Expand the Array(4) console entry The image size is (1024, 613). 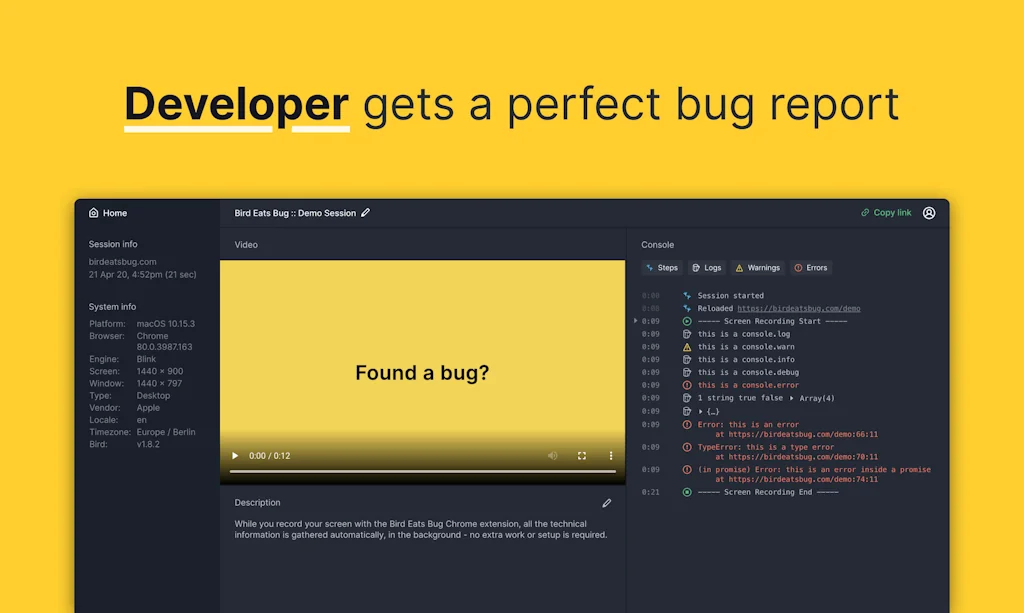pos(793,398)
